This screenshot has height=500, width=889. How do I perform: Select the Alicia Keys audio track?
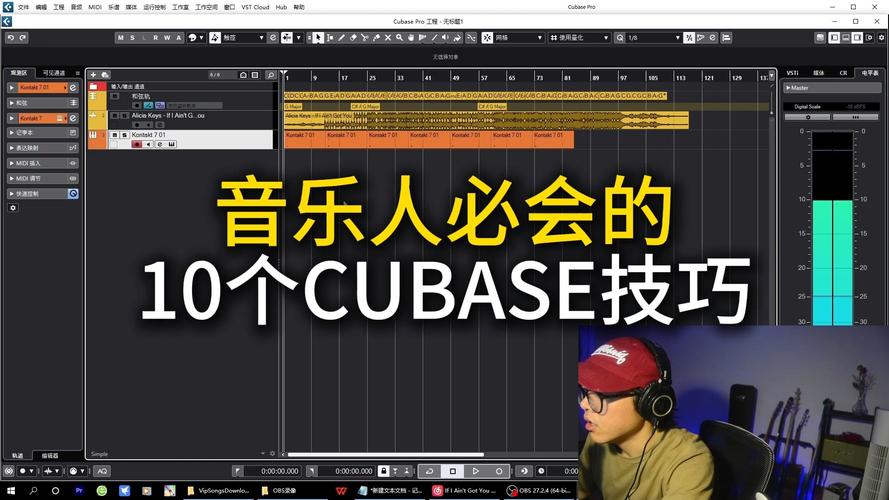coord(181,120)
